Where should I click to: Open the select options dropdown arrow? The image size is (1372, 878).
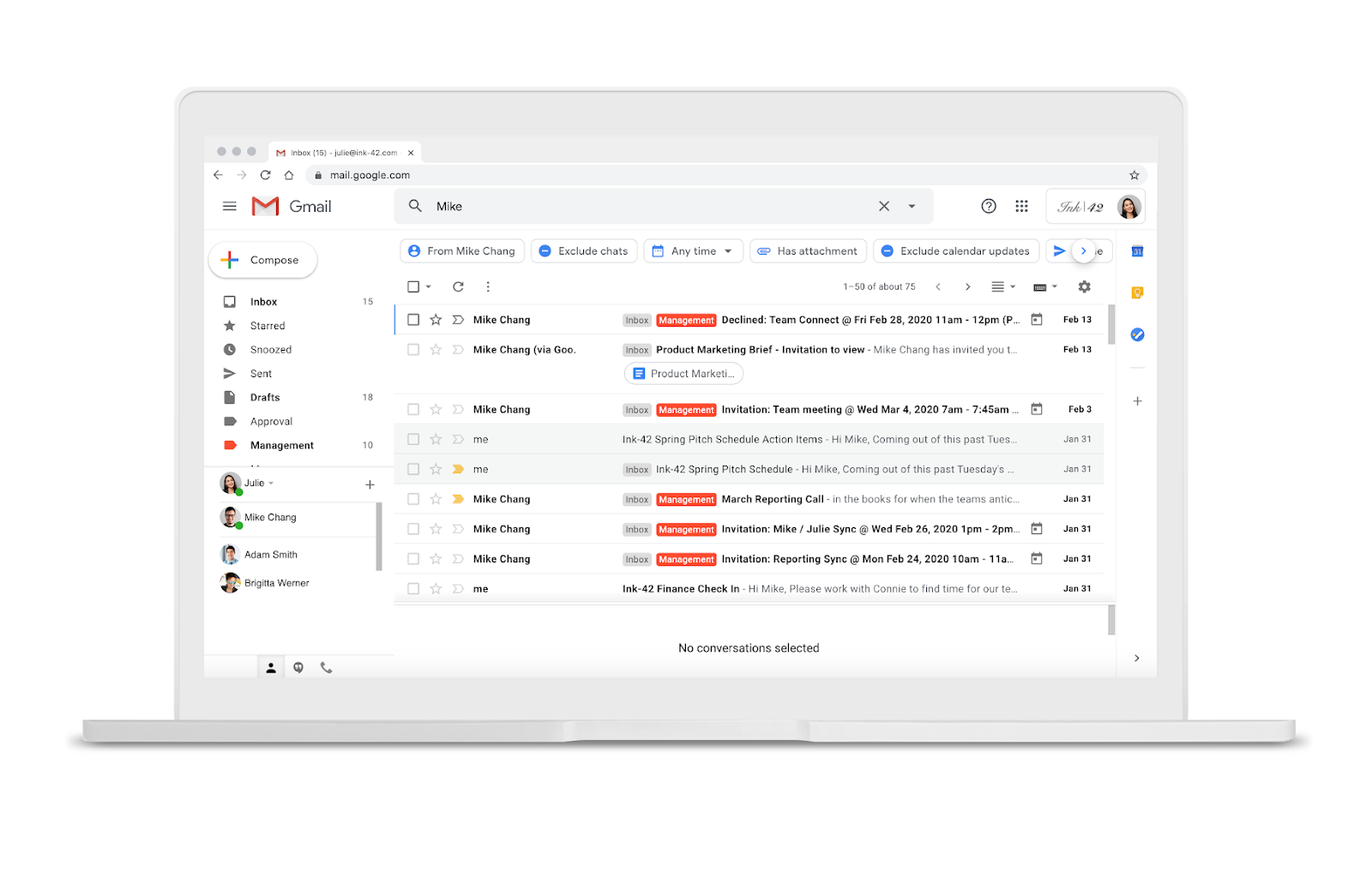(429, 287)
